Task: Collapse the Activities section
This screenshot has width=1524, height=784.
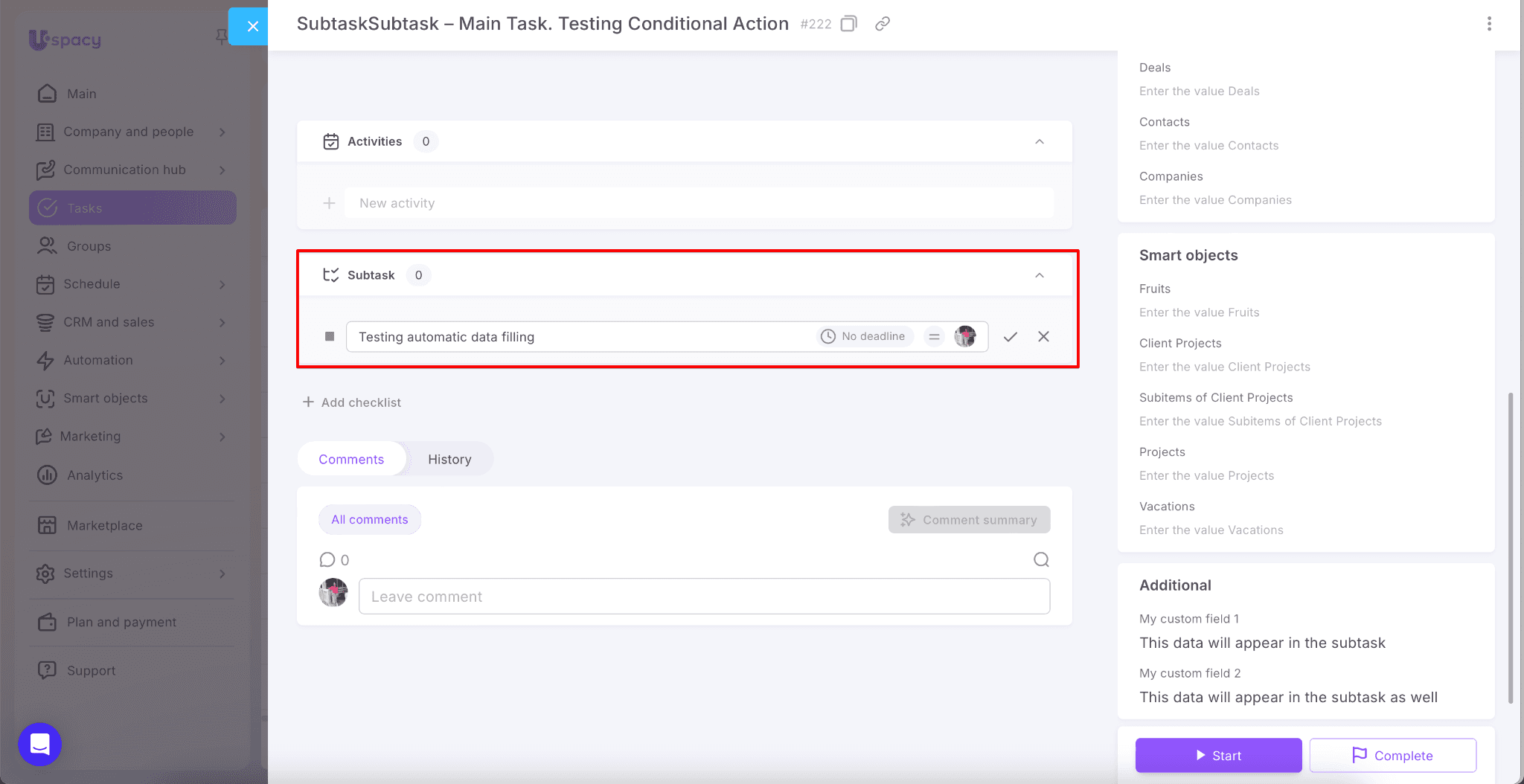Action: pyautogui.click(x=1040, y=141)
